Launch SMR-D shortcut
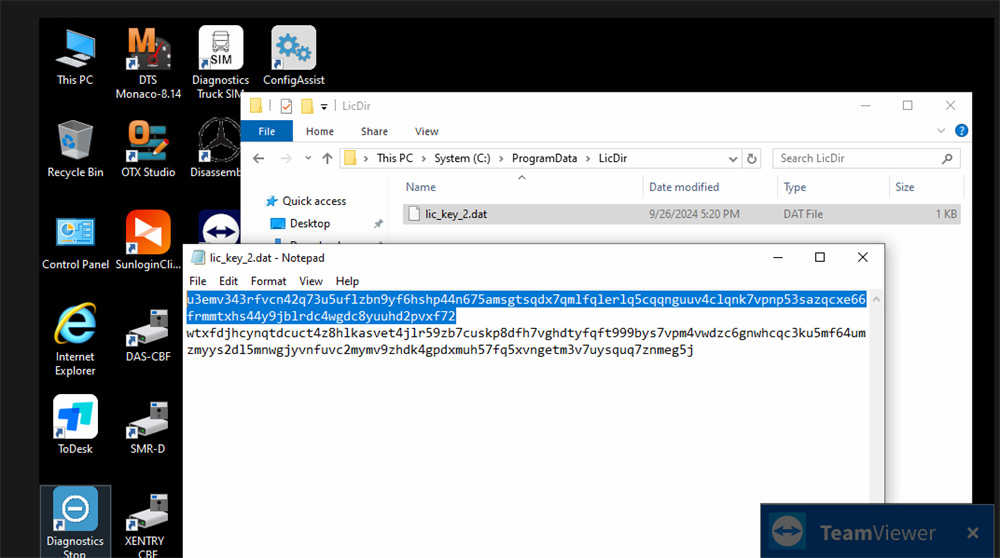Image resolution: width=1000 pixels, height=558 pixels. pos(148,427)
